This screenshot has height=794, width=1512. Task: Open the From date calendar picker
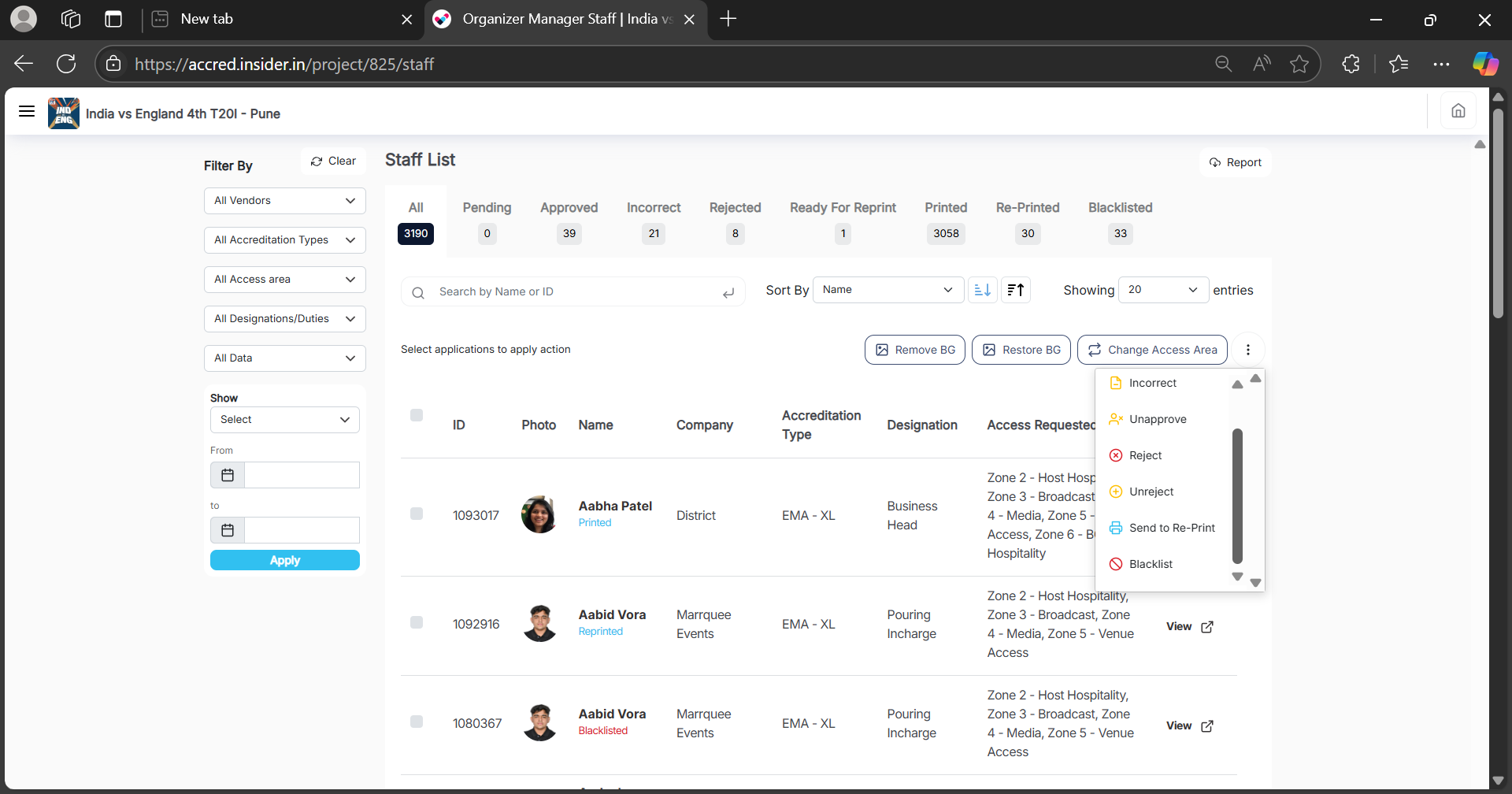(x=228, y=475)
